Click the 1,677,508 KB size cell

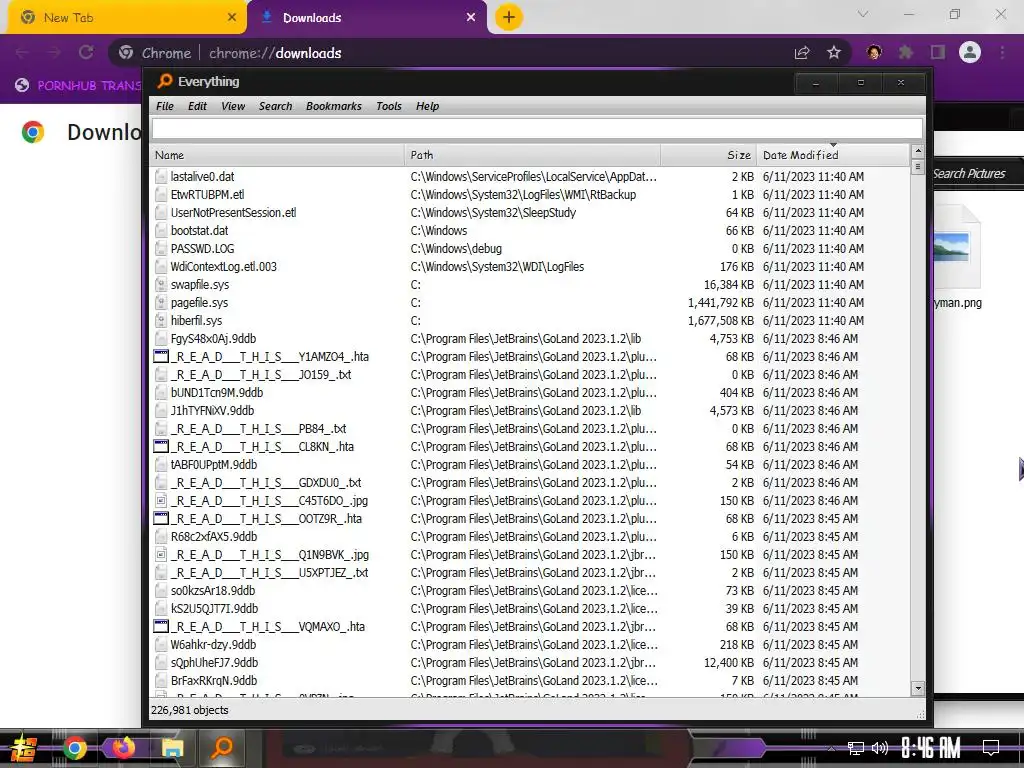(720, 321)
